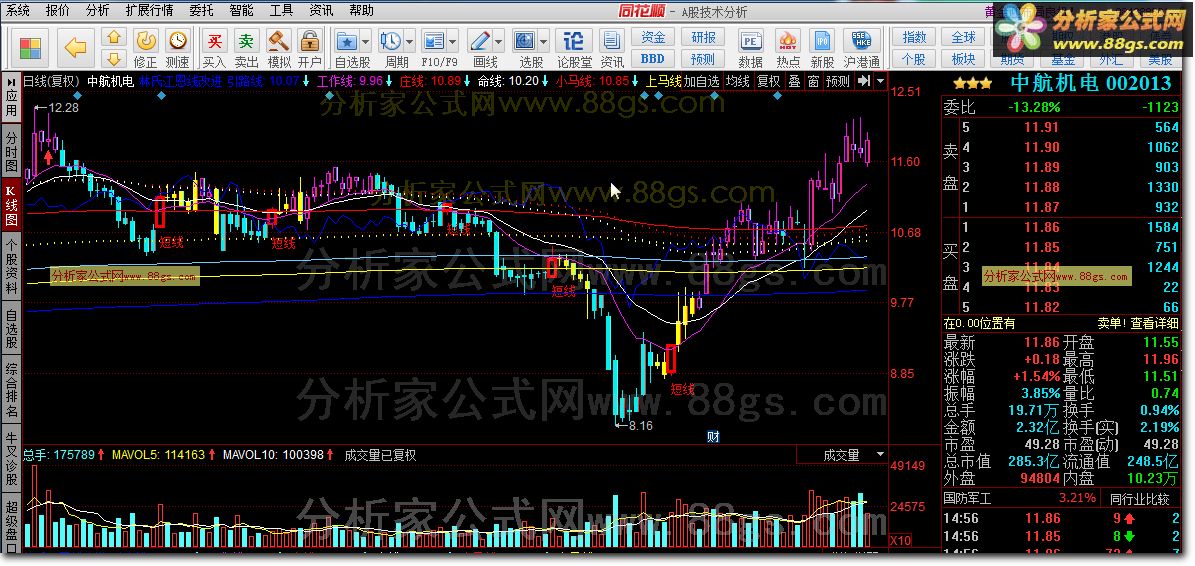Open the 自选股 star folder icon
This screenshot has height=566, width=1195.
348,40
